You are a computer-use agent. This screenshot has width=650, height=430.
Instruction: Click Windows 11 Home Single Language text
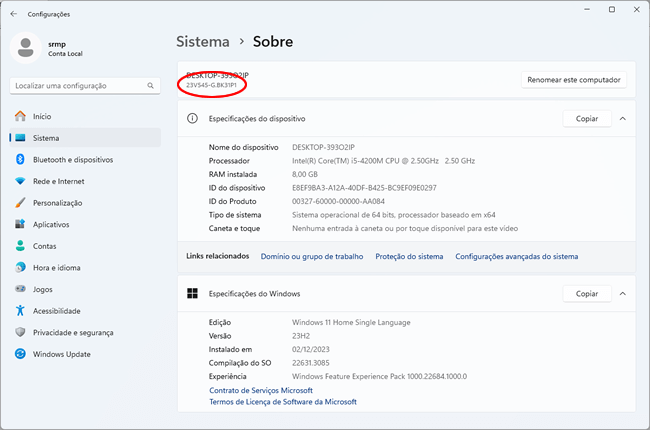pos(351,322)
